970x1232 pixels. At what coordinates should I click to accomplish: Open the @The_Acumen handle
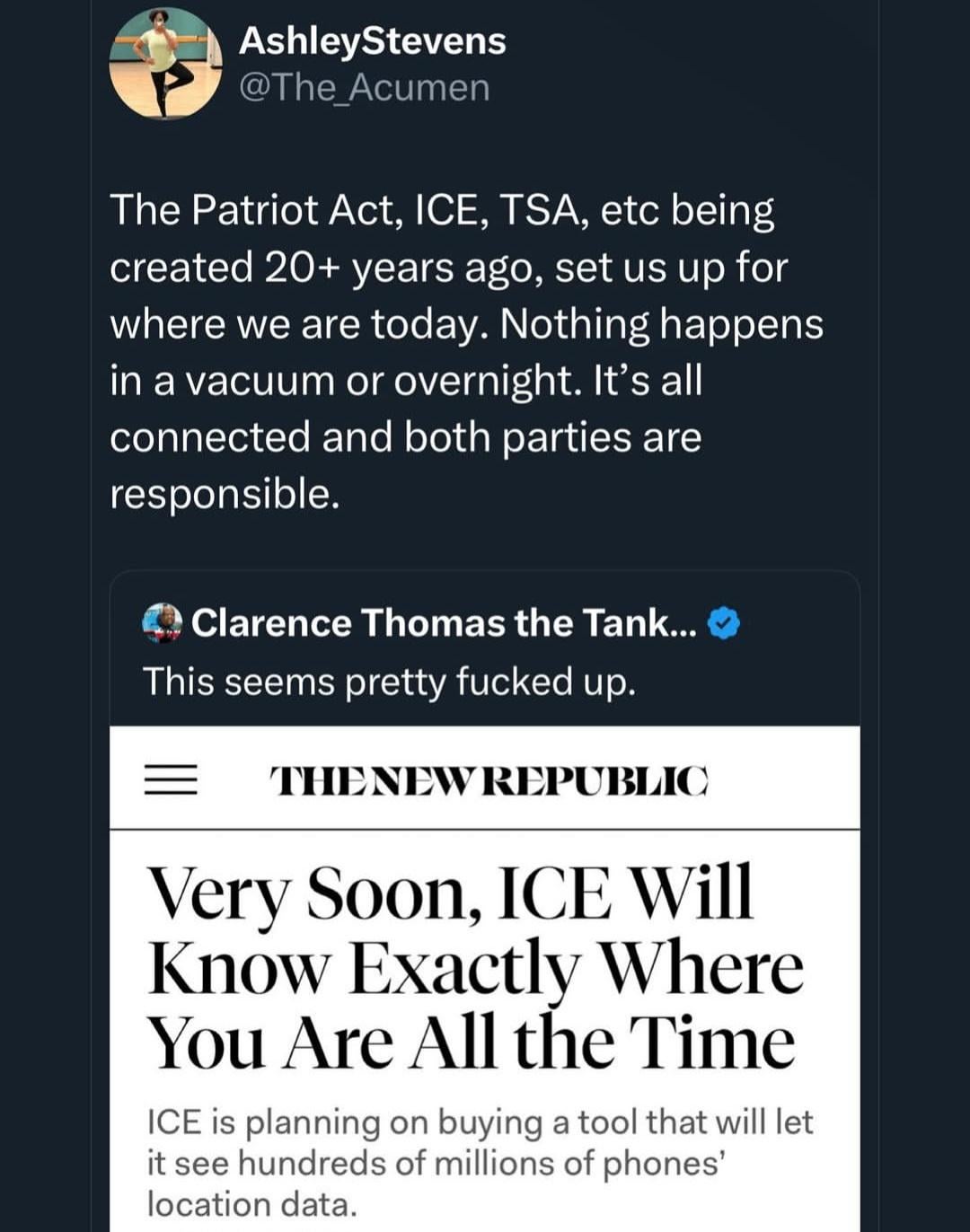point(364,88)
